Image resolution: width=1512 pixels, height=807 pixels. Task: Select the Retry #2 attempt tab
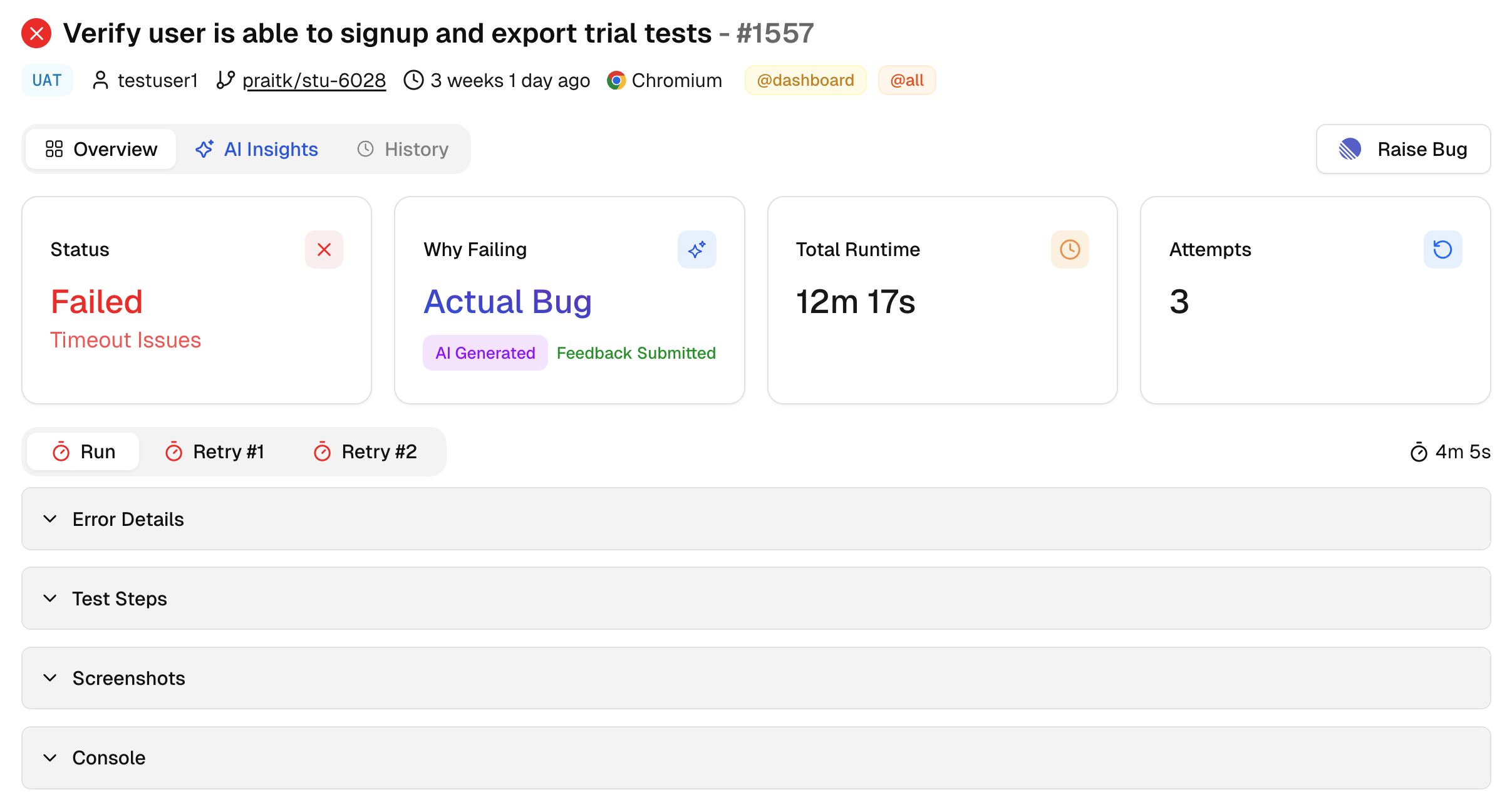click(x=365, y=451)
